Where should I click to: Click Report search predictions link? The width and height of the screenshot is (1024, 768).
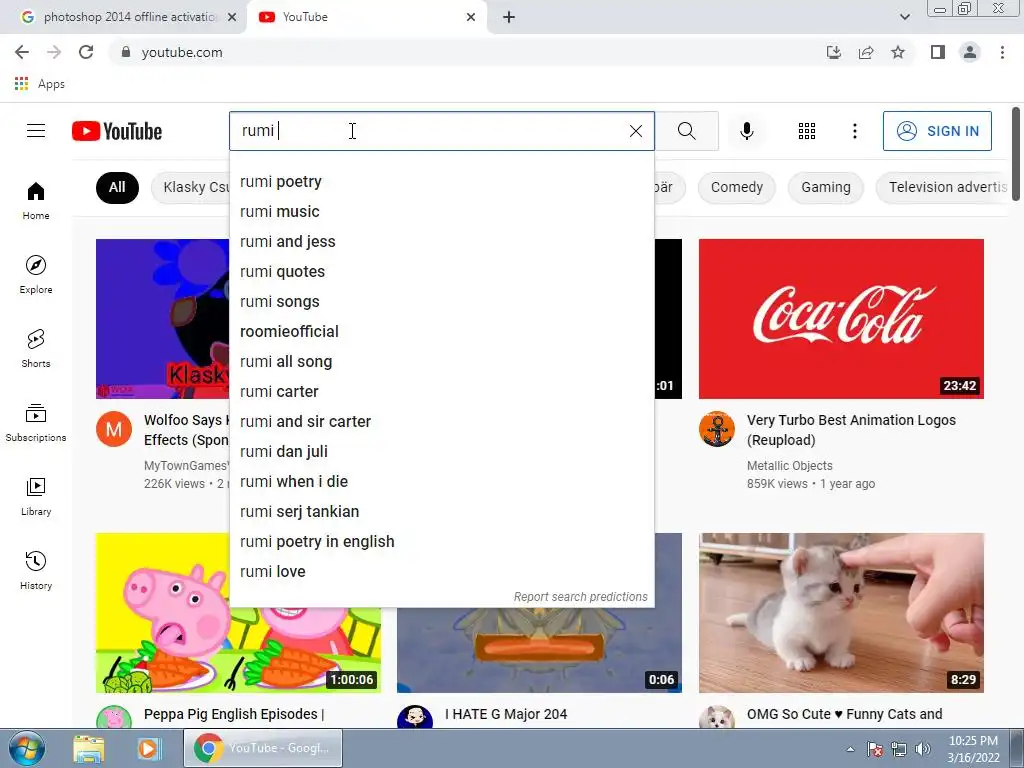(x=580, y=597)
